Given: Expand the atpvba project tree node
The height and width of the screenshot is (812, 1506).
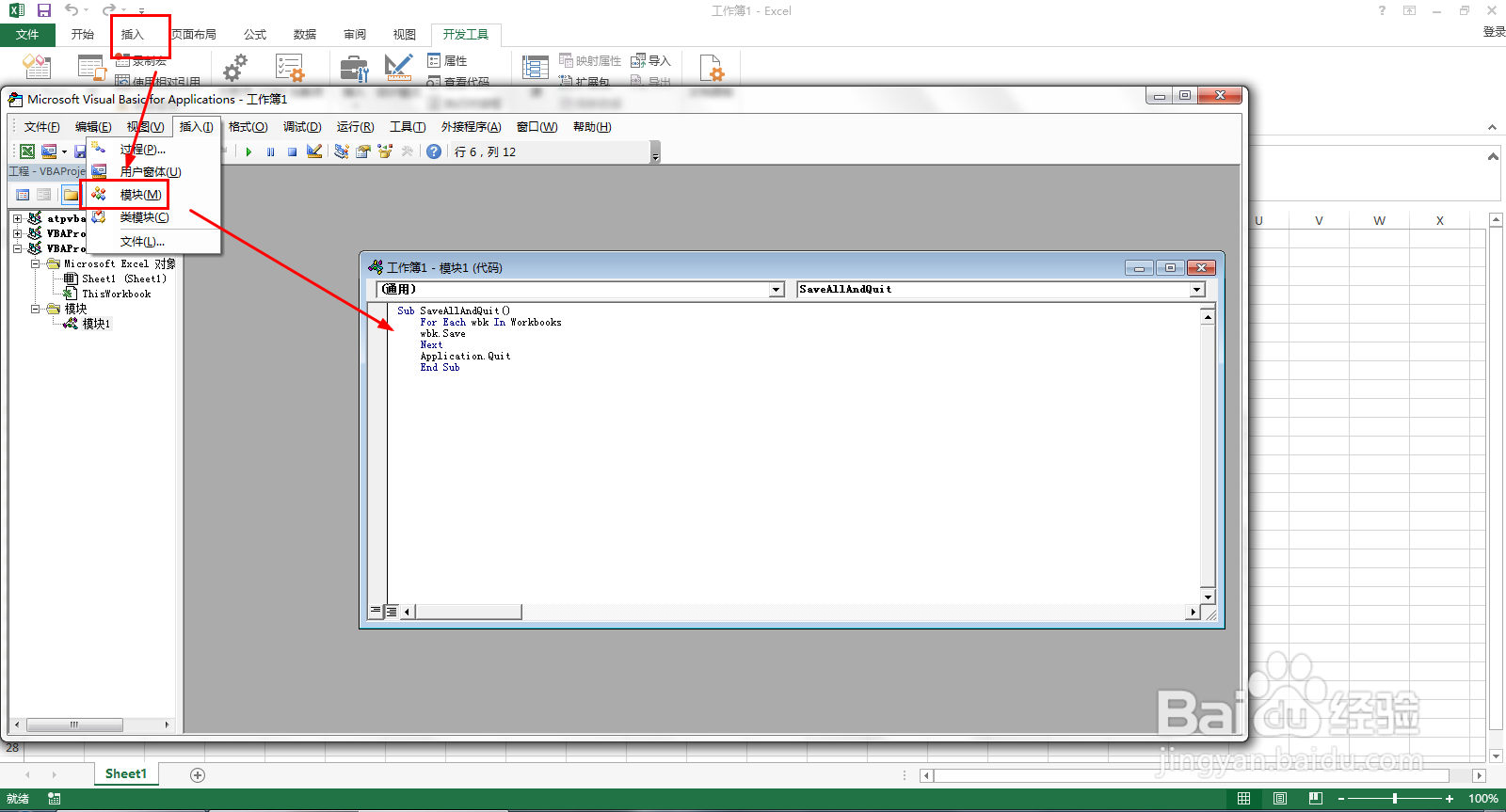Looking at the screenshot, I should (x=17, y=218).
